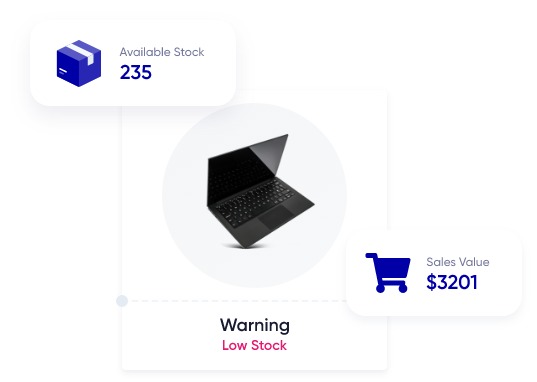This screenshot has height=382, width=537.
Task: Click the laptop's trackpad
Action: click(x=276, y=218)
